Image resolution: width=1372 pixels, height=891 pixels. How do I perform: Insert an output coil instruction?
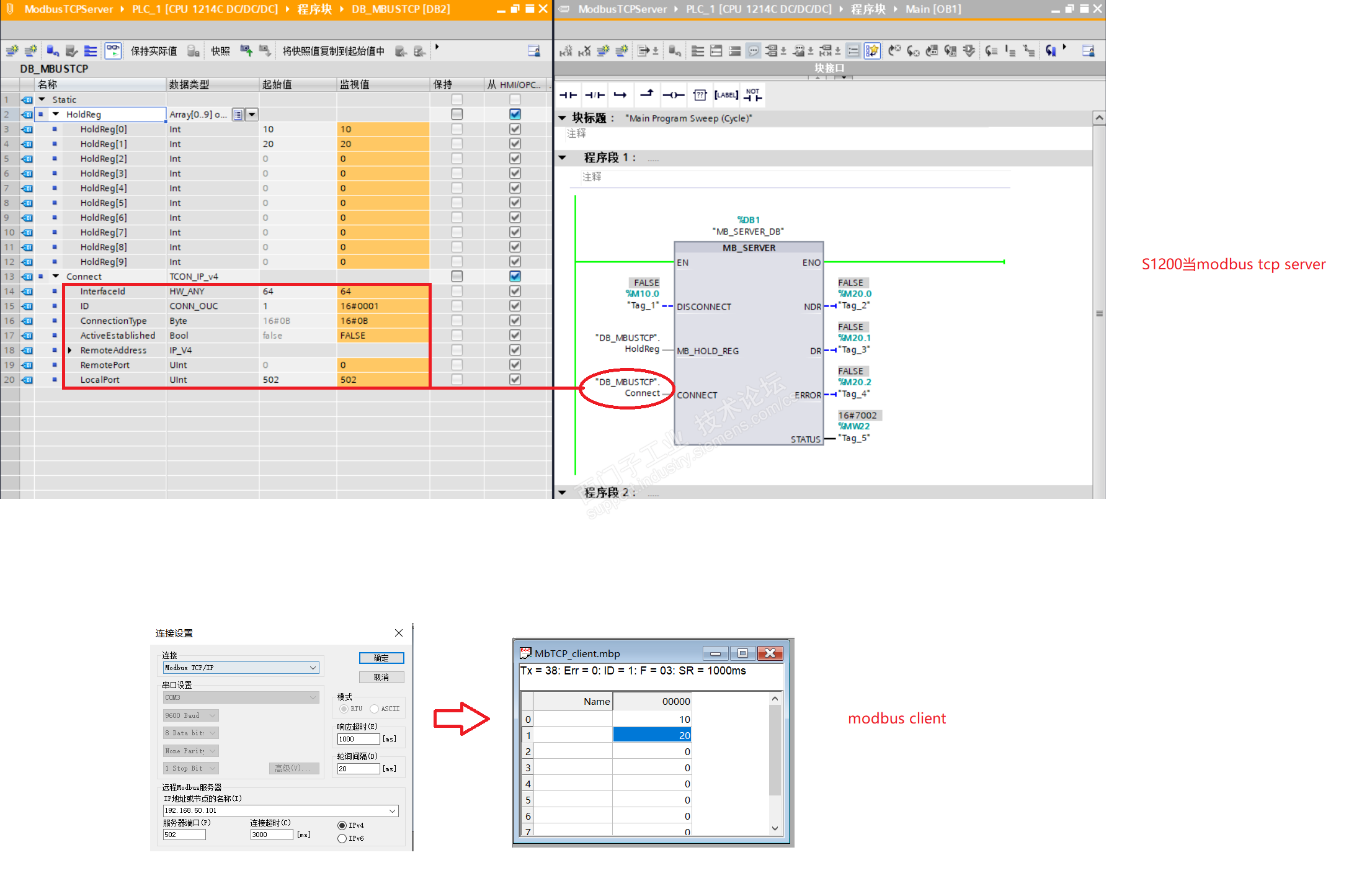point(673,95)
